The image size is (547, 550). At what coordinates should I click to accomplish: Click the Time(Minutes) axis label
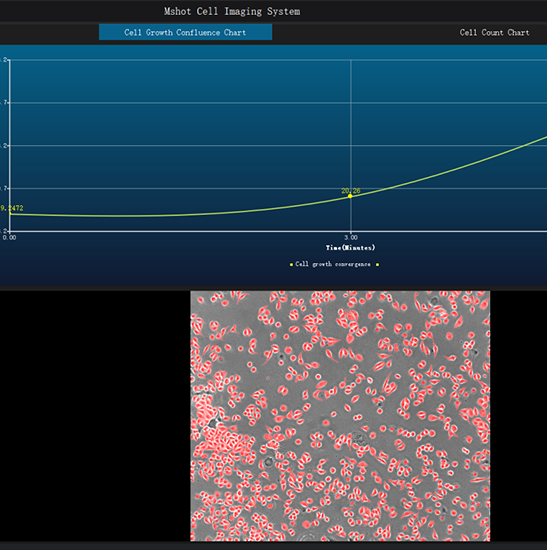(351, 248)
